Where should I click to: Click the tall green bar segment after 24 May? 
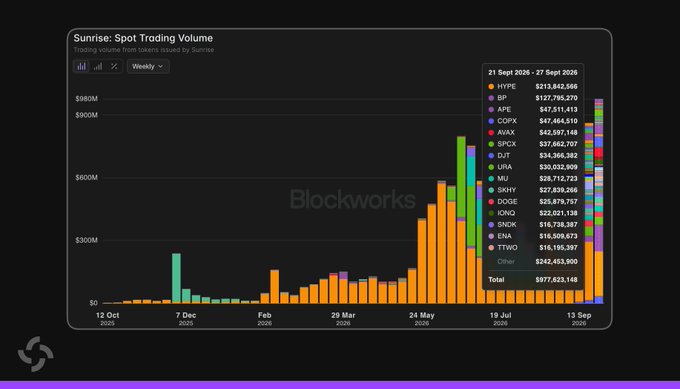461,178
